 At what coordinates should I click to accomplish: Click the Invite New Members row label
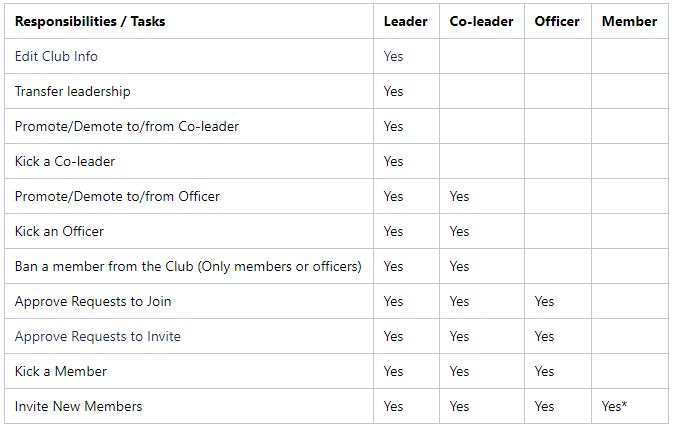(x=78, y=406)
